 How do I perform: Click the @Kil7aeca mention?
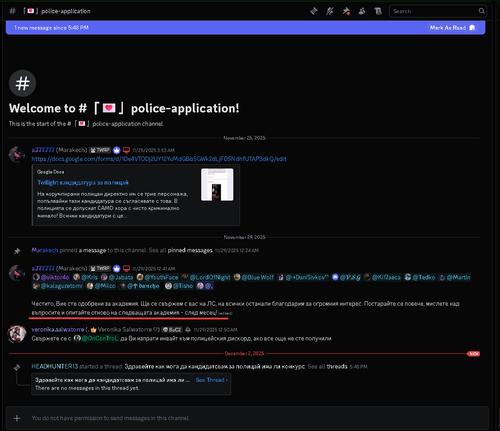[383, 277]
